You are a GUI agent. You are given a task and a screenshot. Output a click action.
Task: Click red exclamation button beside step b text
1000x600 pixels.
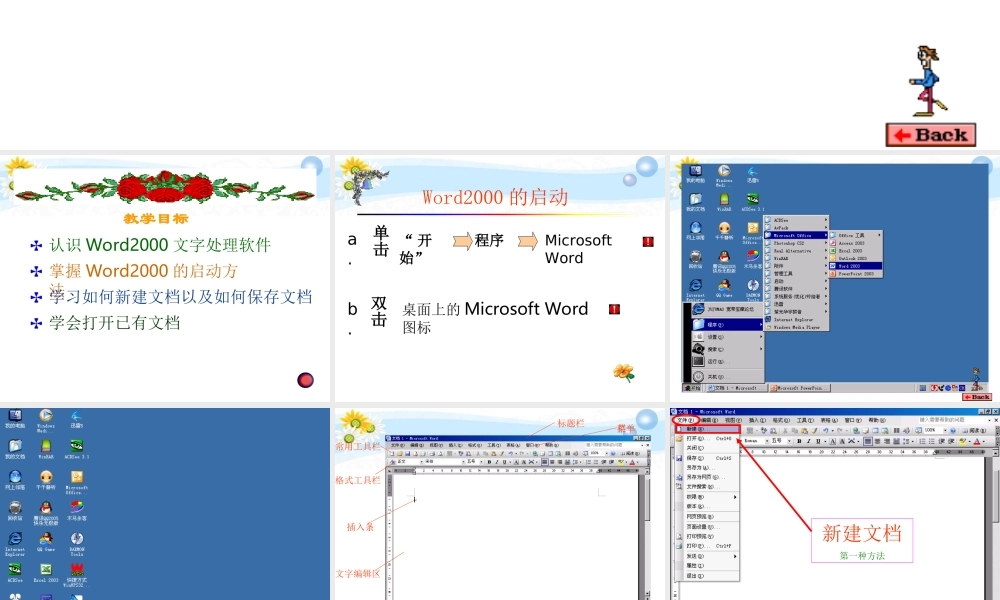(x=614, y=309)
